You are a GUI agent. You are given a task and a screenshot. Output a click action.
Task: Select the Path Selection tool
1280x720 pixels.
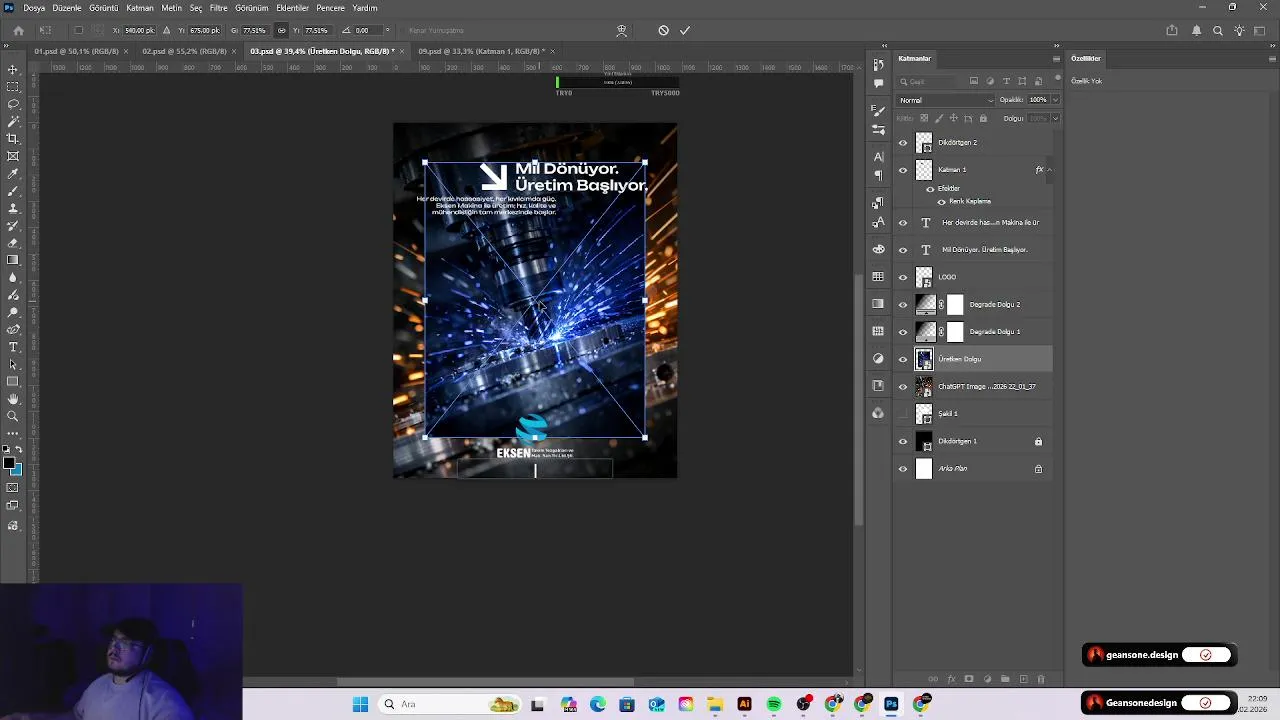[13, 364]
